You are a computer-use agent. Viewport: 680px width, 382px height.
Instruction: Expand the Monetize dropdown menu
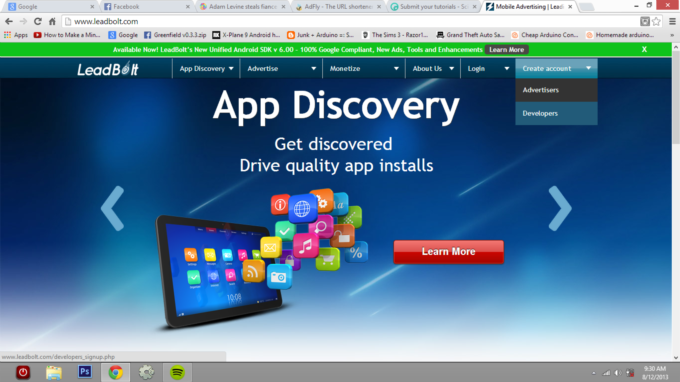[x=364, y=69]
